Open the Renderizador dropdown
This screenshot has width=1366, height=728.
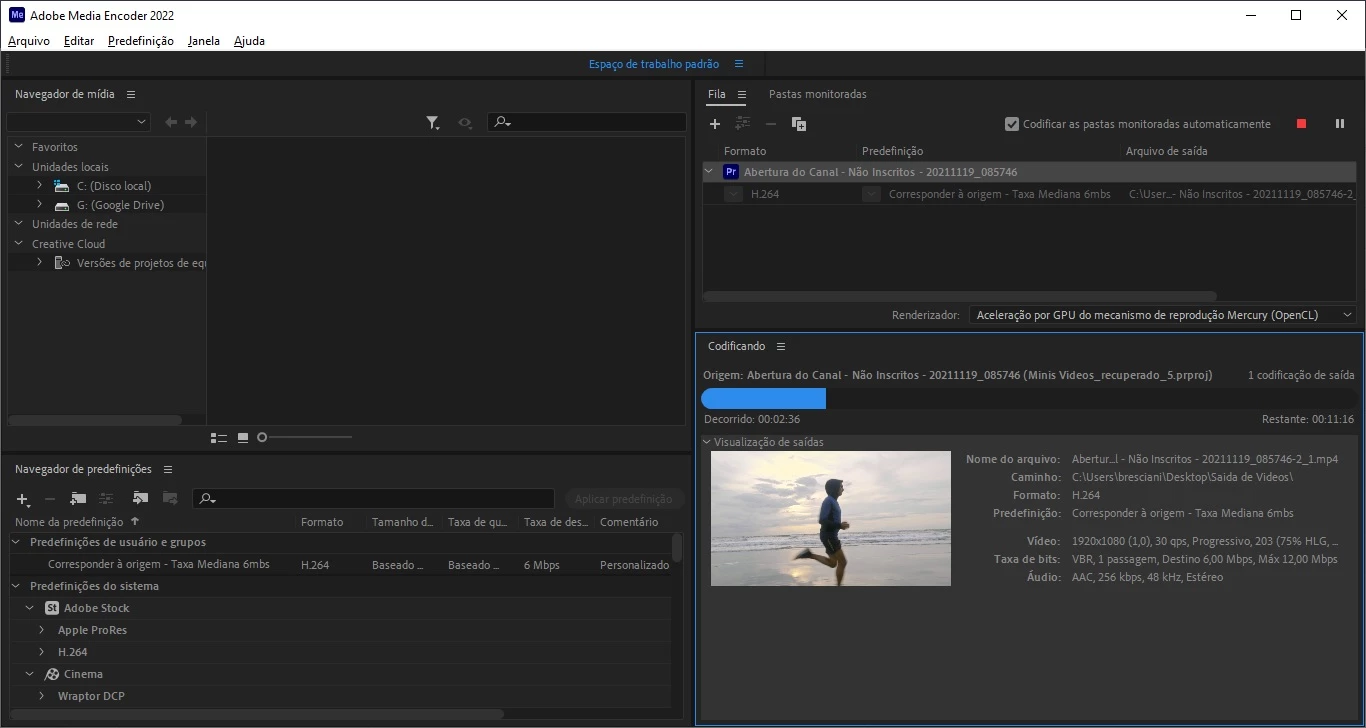tap(1162, 314)
